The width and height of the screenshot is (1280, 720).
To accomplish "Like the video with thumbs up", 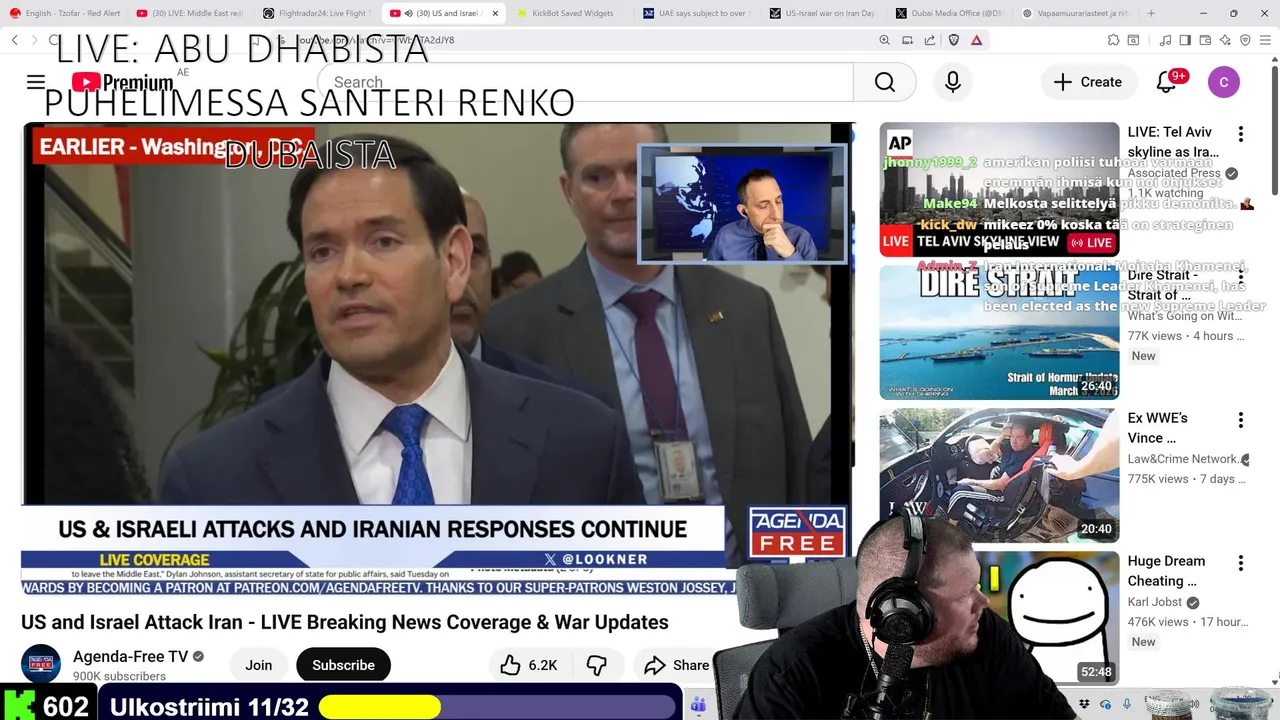I will pos(529,665).
